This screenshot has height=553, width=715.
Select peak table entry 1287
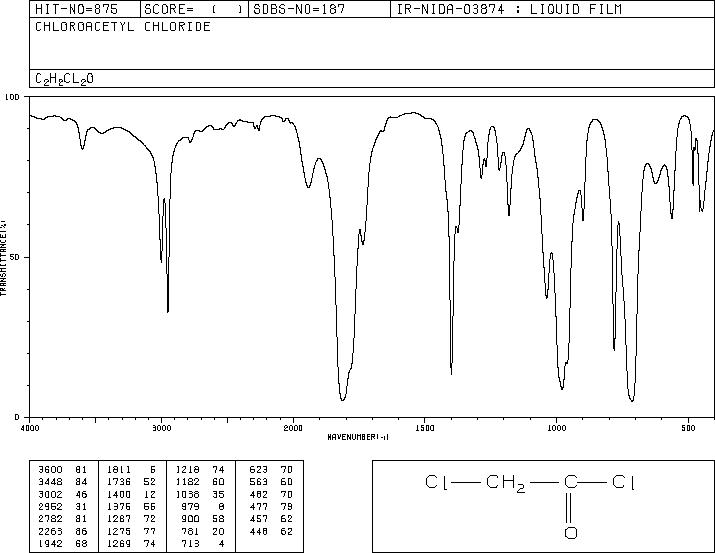click(x=119, y=519)
